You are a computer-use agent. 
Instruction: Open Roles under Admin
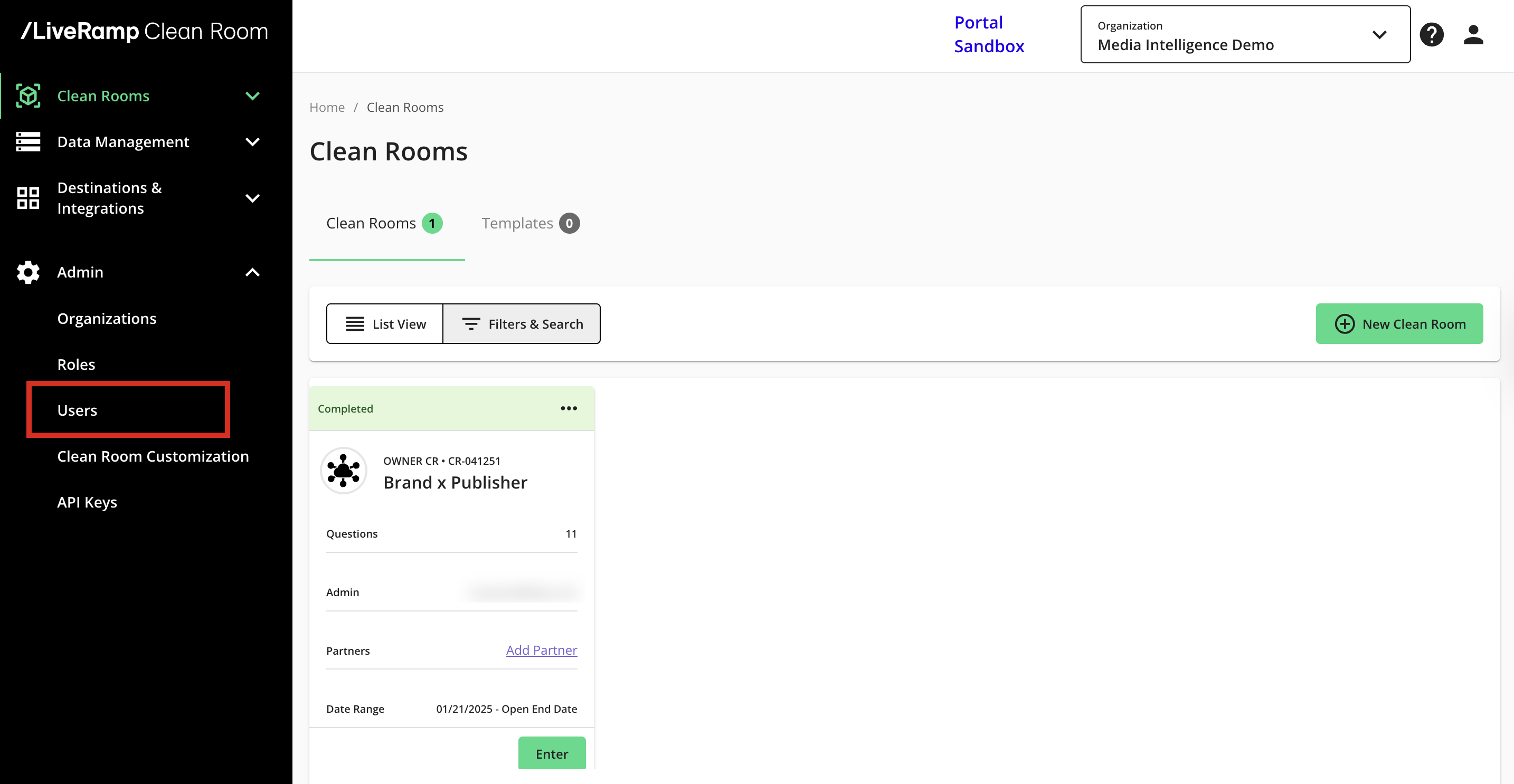[76, 364]
